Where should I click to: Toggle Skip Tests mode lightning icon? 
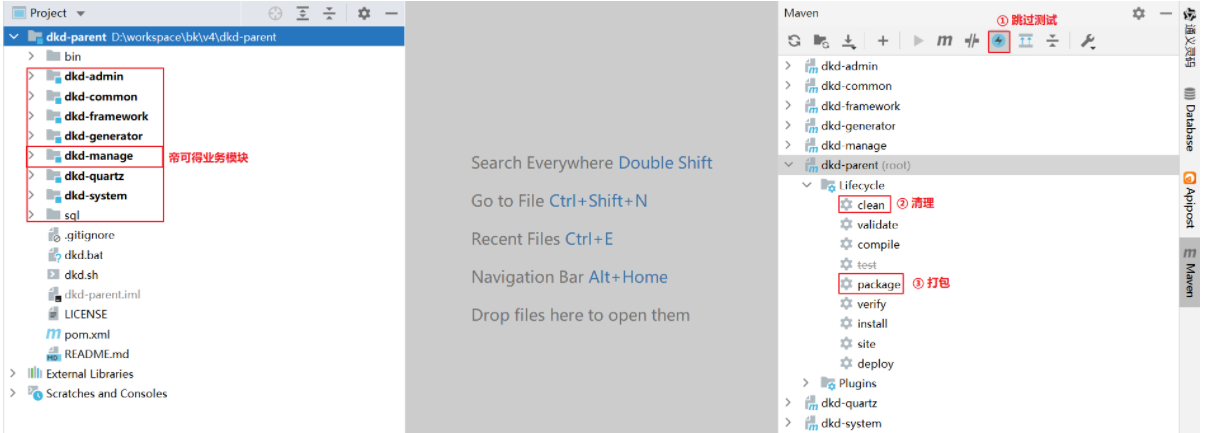(999, 41)
